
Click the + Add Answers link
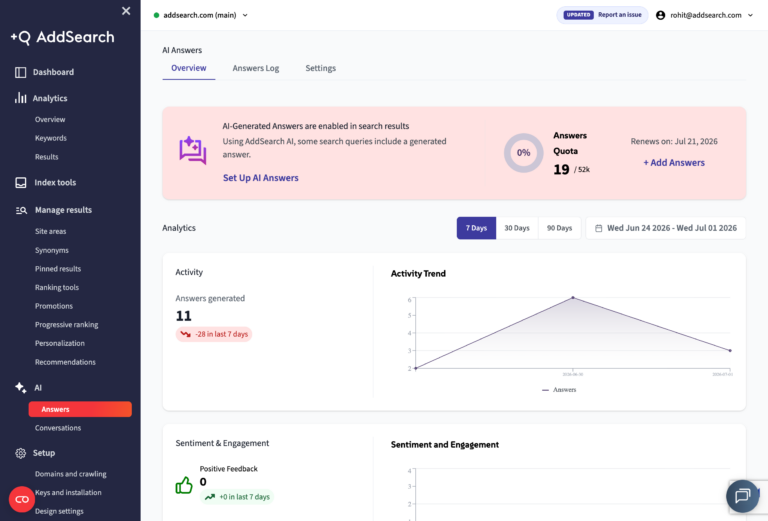pos(674,163)
